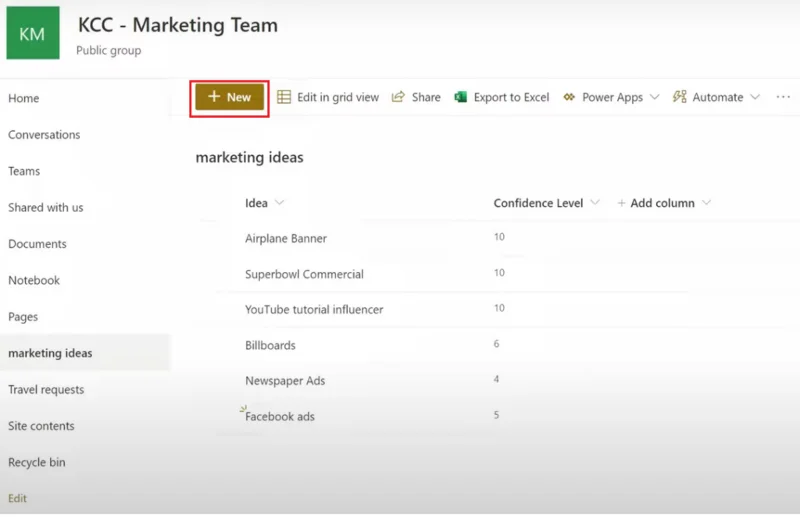Expand the Power Apps dropdown chevron

[x=655, y=97]
